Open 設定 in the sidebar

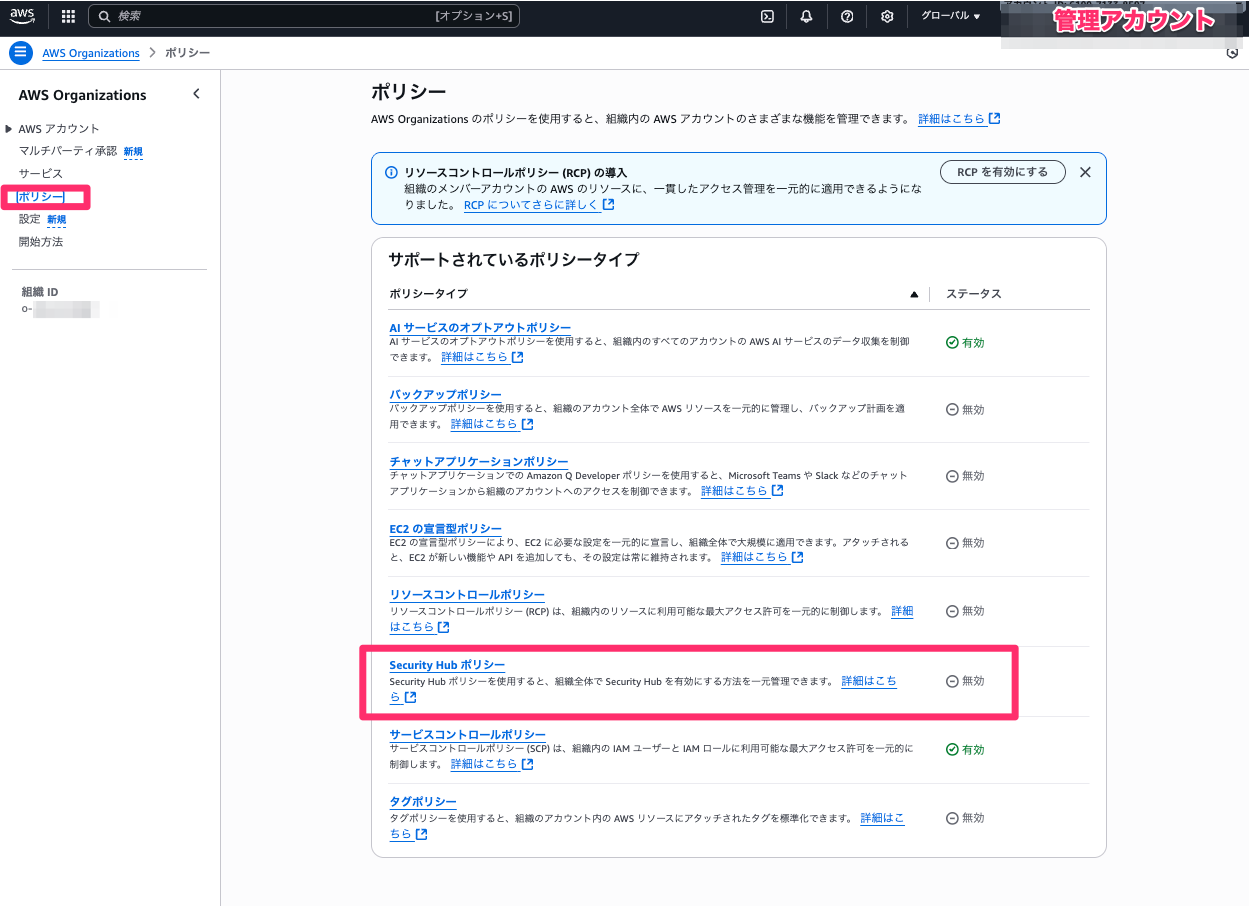point(30,219)
